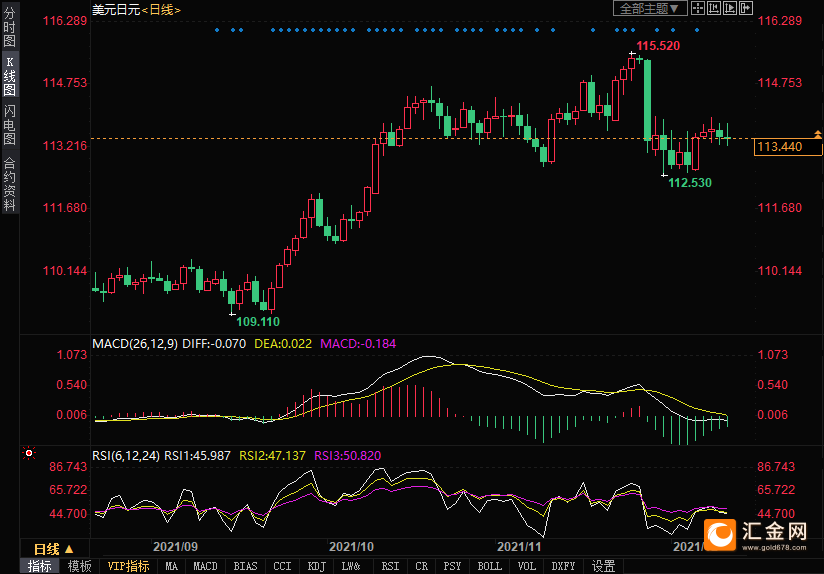Switch to 分时图 view
This screenshot has height=574, width=824.
click(9, 27)
